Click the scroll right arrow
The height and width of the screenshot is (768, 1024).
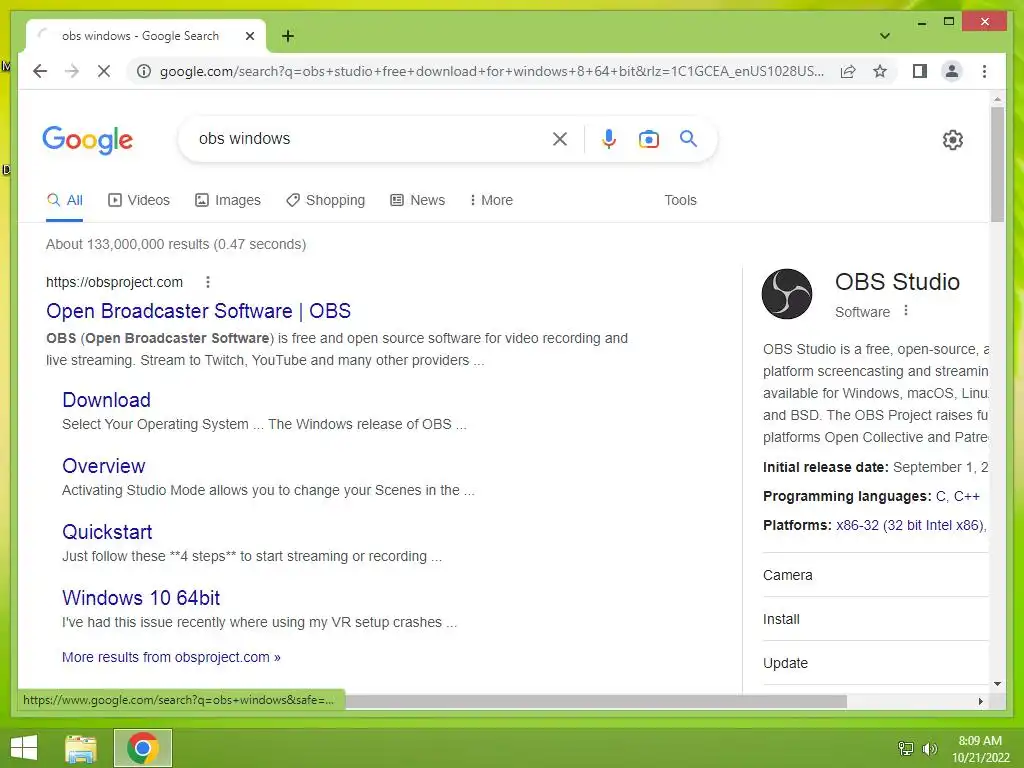point(980,701)
